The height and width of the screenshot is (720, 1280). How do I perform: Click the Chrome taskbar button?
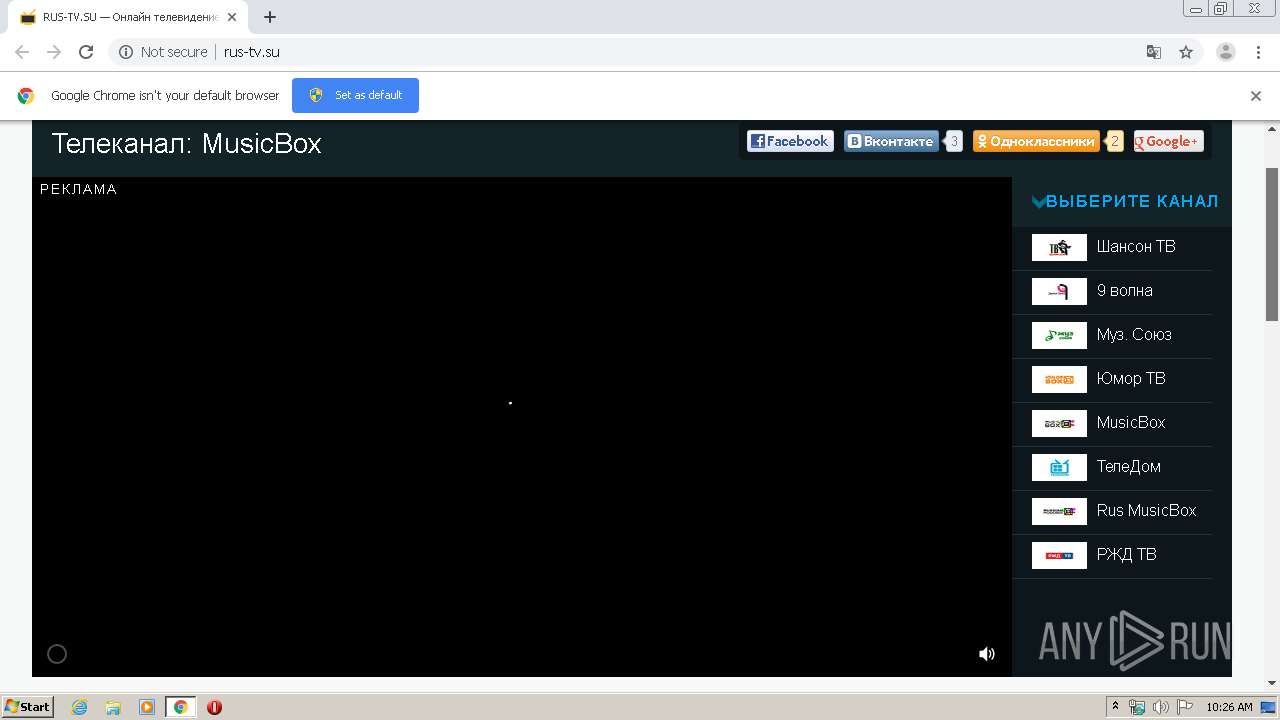pyautogui.click(x=180, y=707)
